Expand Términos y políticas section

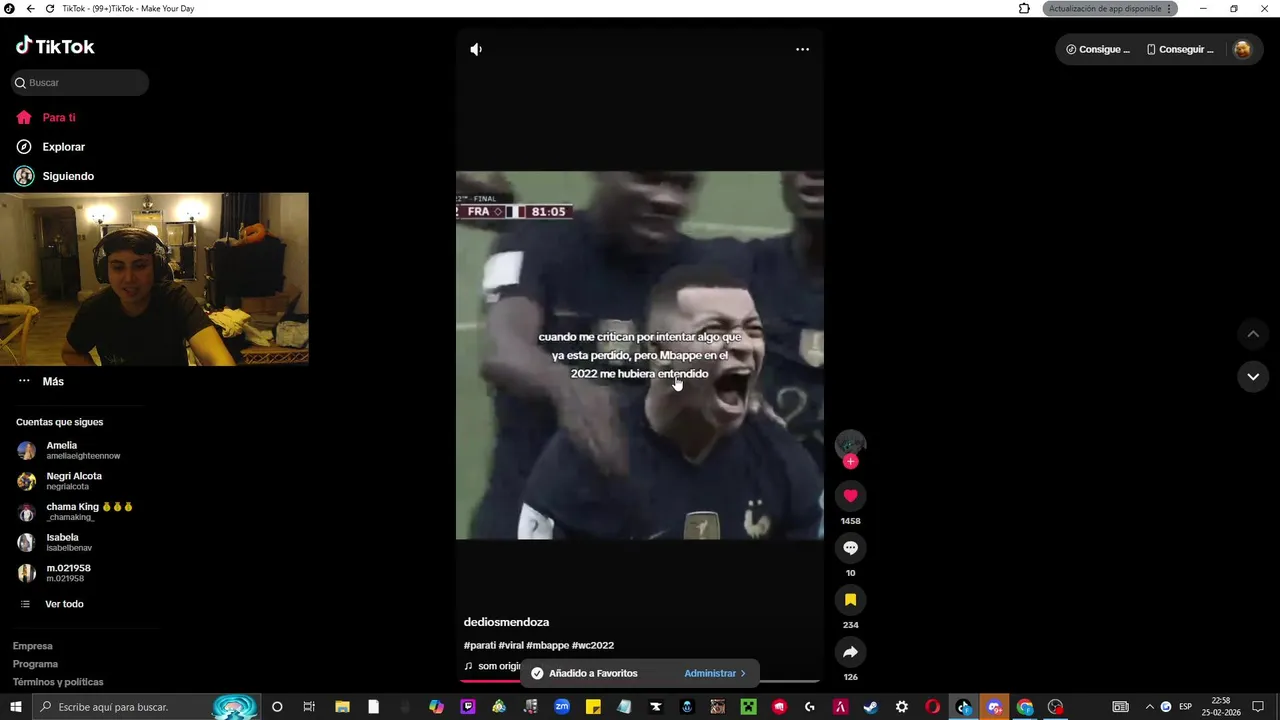pos(58,682)
